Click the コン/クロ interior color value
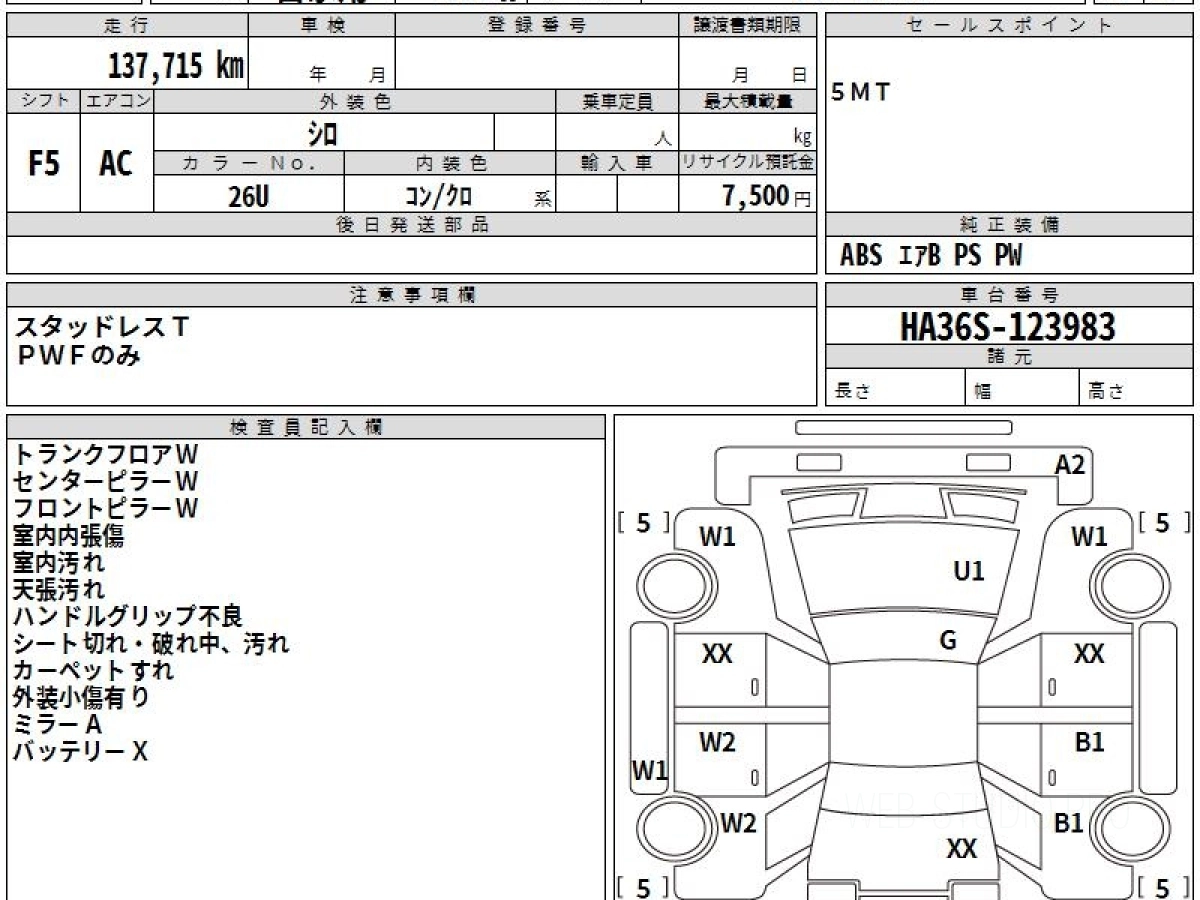The width and height of the screenshot is (1200, 900). (x=437, y=196)
